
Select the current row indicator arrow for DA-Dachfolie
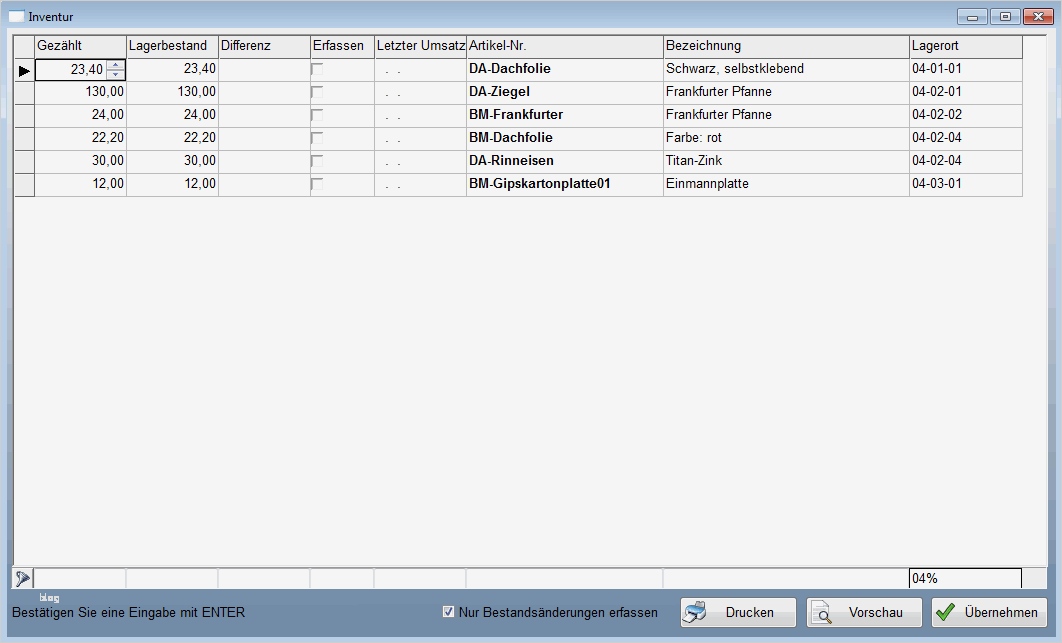24,70
